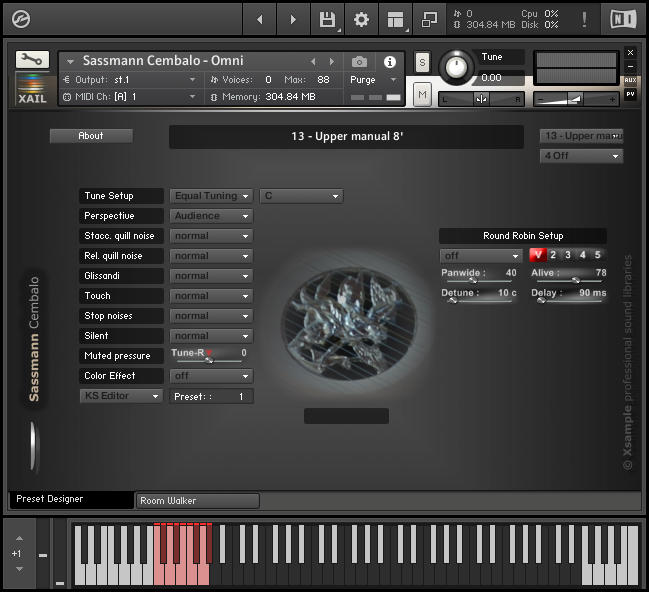The width and height of the screenshot is (649, 592).
Task: Click the Muted pressure label
Action: (x=121, y=356)
